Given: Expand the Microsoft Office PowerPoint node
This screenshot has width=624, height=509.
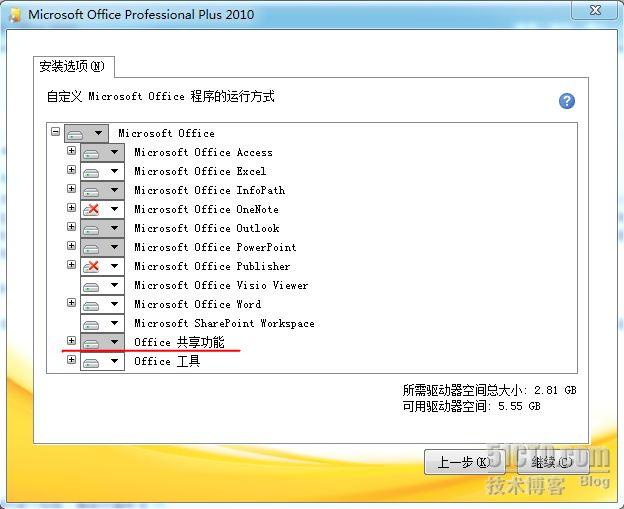Looking at the screenshot, I should coord(71,246).
